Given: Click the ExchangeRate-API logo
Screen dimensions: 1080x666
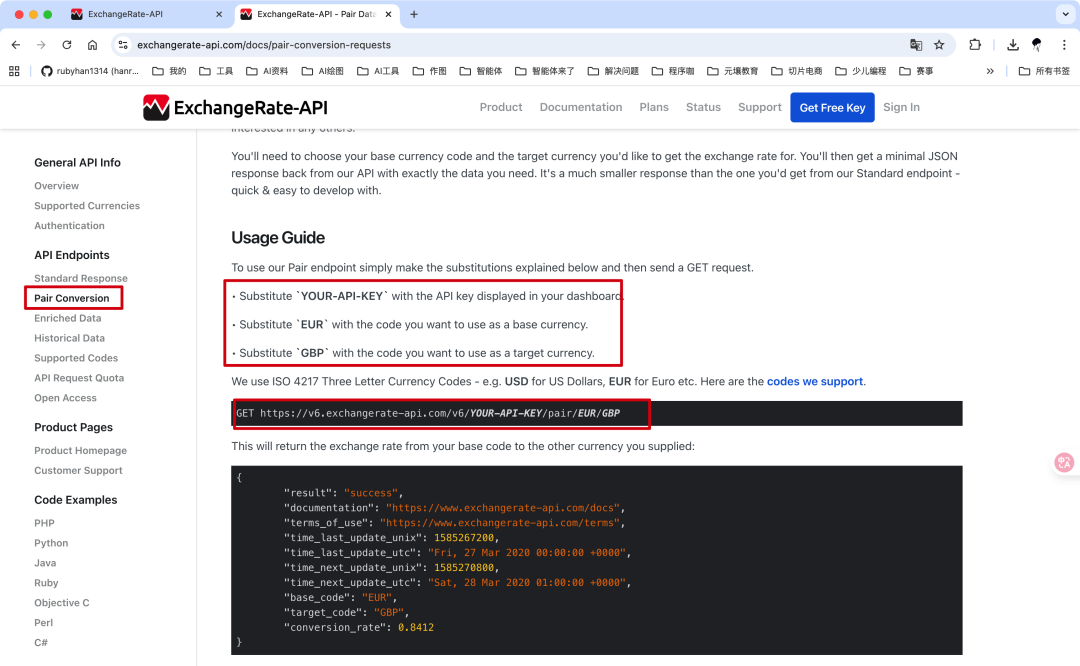Looking at the screenshot, I should pos(235,107).
